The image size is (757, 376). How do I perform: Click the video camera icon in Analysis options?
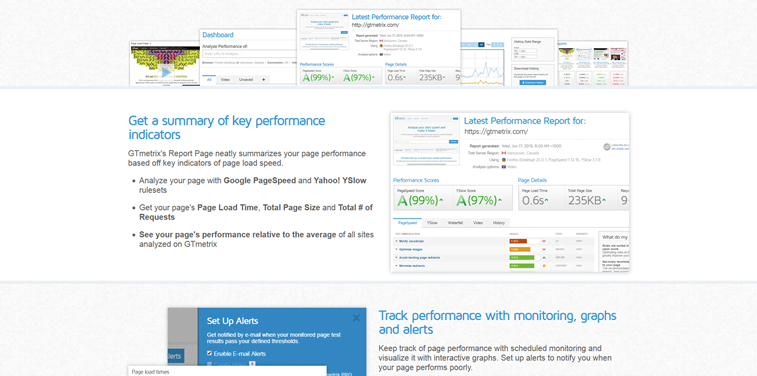coord(504,167)
